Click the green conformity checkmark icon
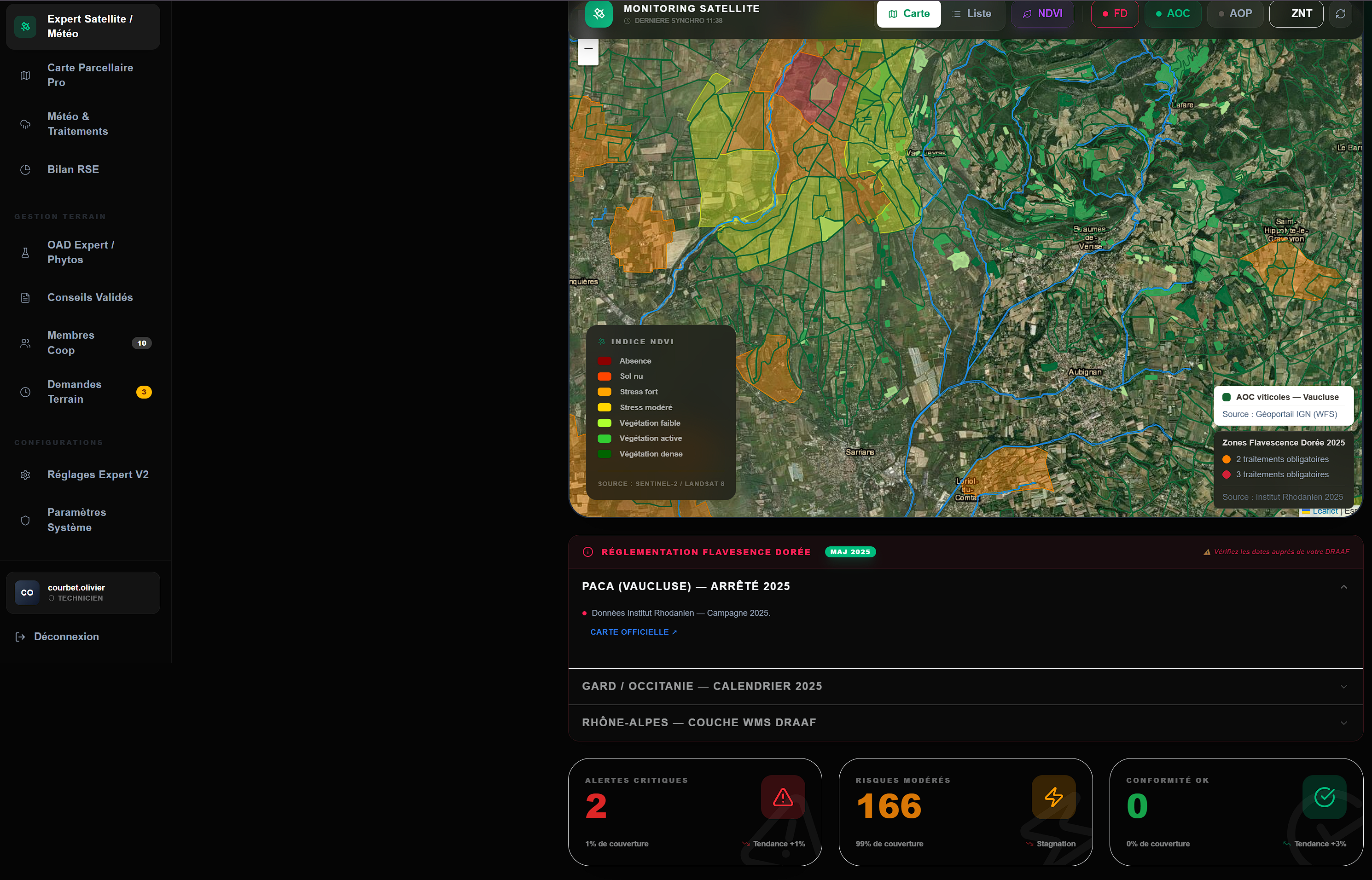The width and height of the screenshot is (1372, 880). coord(1324,797)
